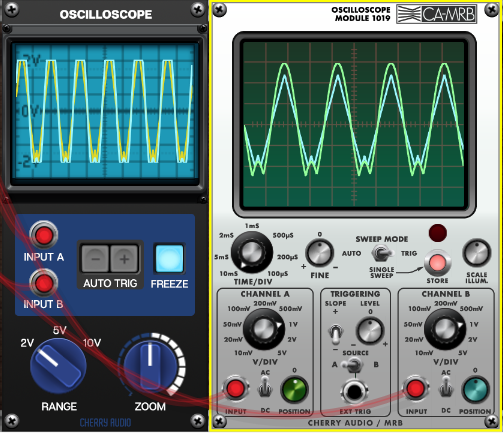This screenshot has width=503, height=433.
Task: Click the teal Channel B Position knob
Action: click(x=475, y=390)
